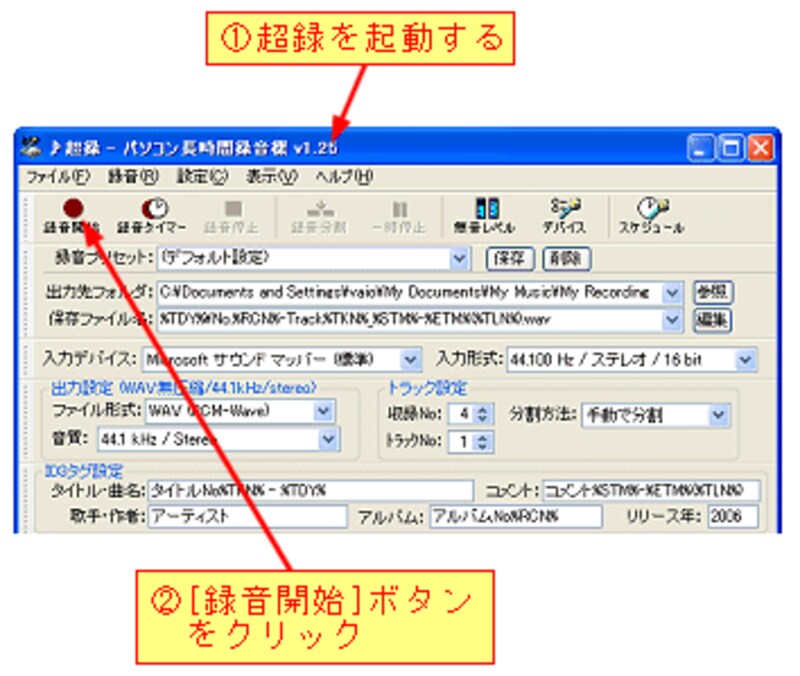Viewport: 800px width, 676px height.
Task: Click the 参照 browse folder button
Action: tap(713, 292)
